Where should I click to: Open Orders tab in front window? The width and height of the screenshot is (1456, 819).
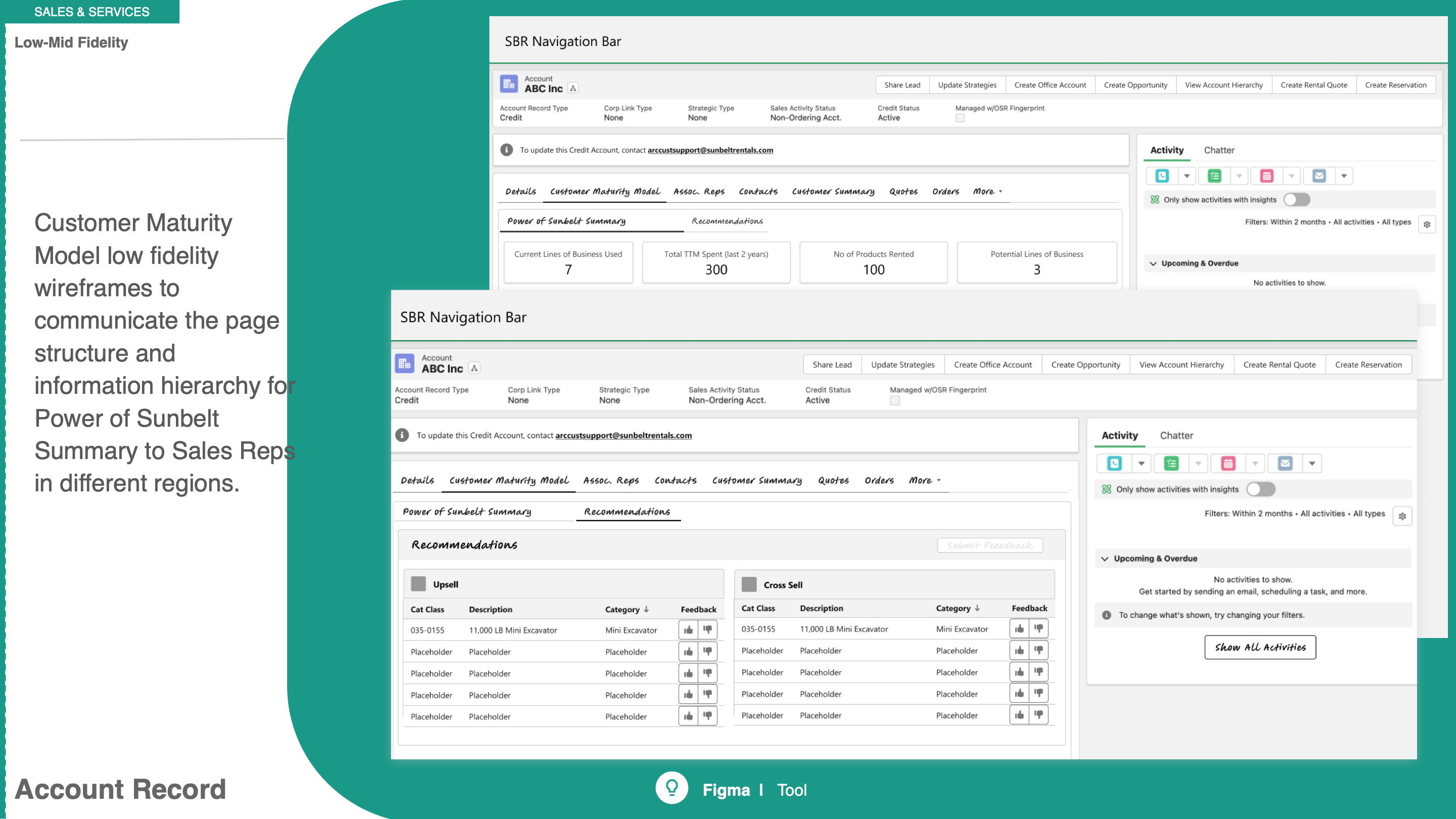(x=879, y=480)
